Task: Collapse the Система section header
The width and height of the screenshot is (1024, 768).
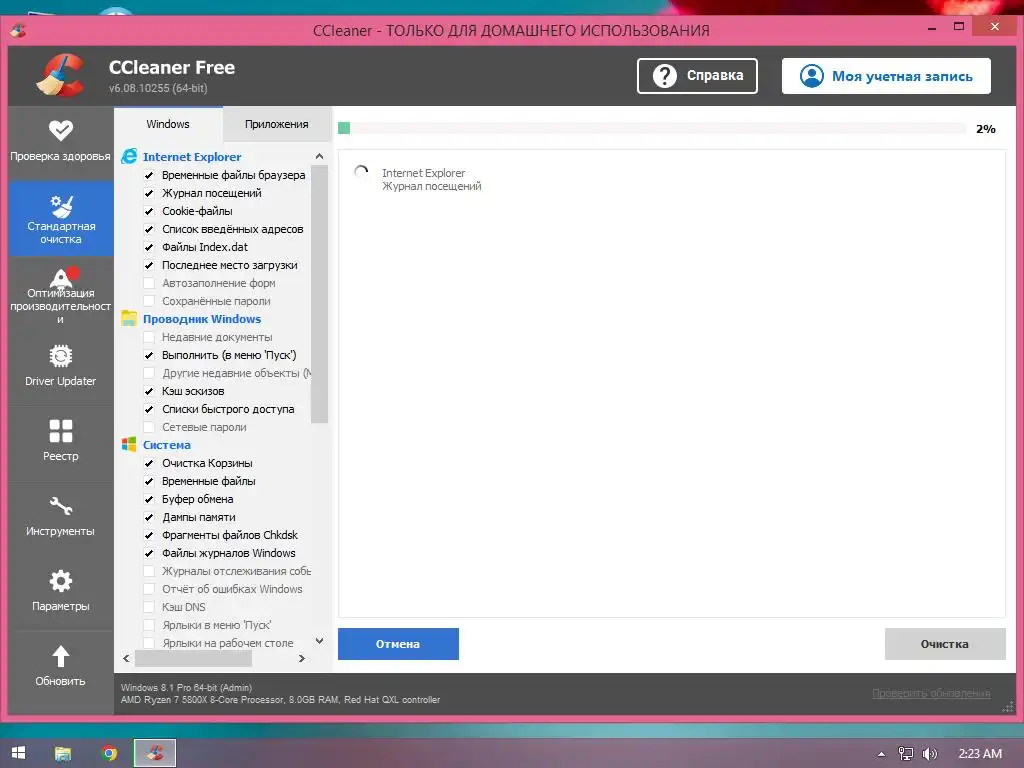Action: coord(167,445)
